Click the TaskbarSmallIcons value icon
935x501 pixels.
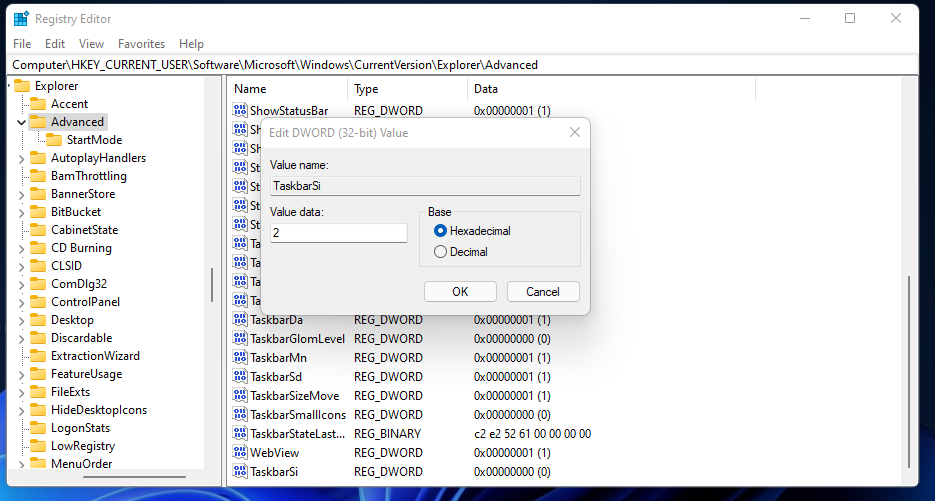240,415
